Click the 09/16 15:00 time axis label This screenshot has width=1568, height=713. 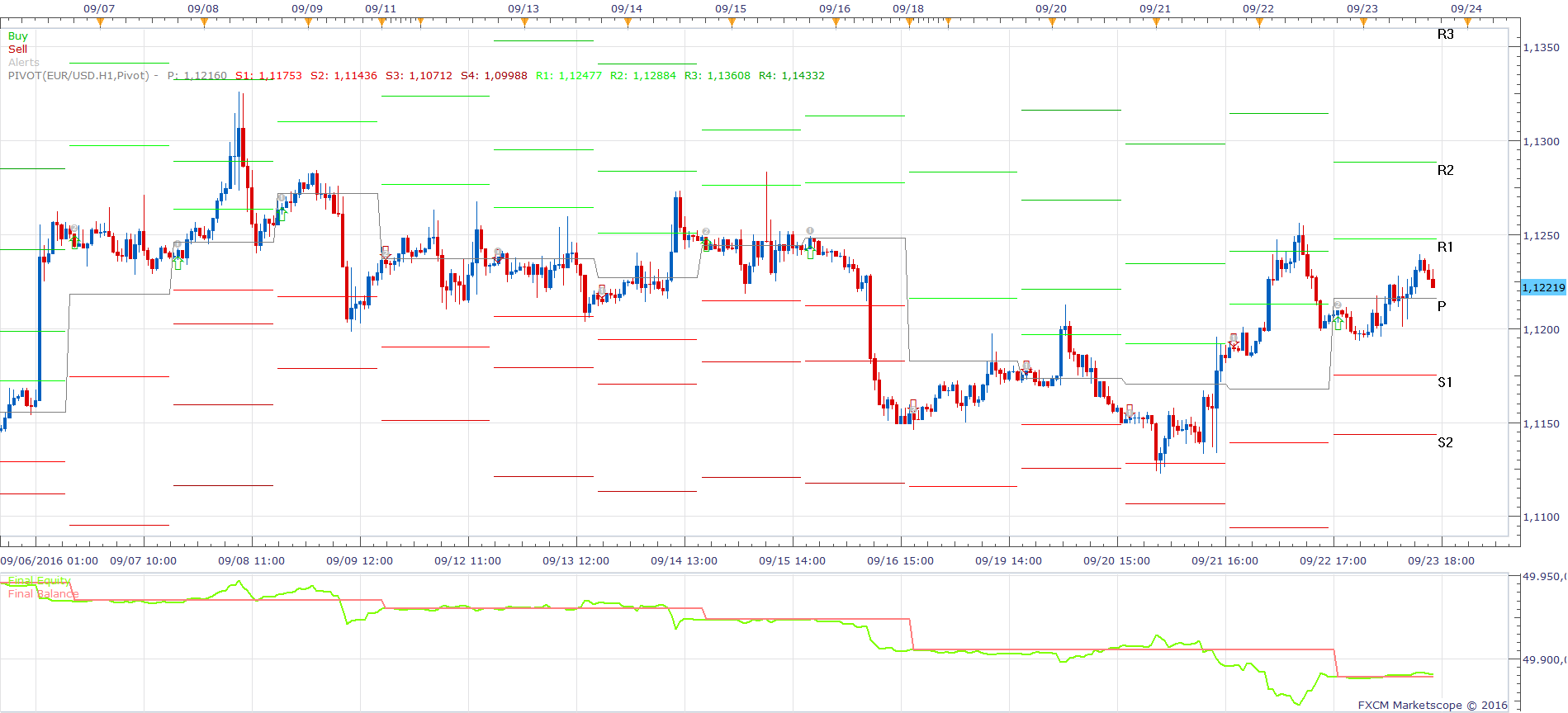pyautogui.click(x=900, y=561)
